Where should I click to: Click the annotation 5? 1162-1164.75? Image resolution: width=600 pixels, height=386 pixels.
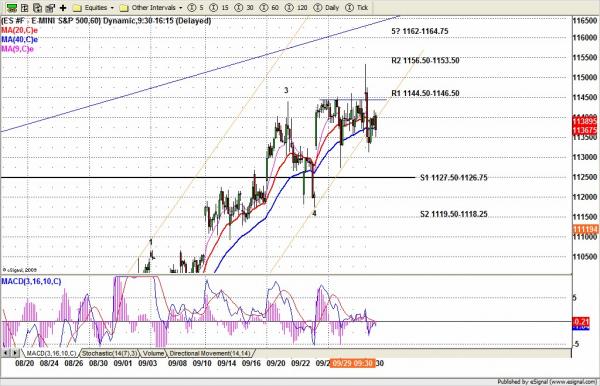[x=420, y=31]
